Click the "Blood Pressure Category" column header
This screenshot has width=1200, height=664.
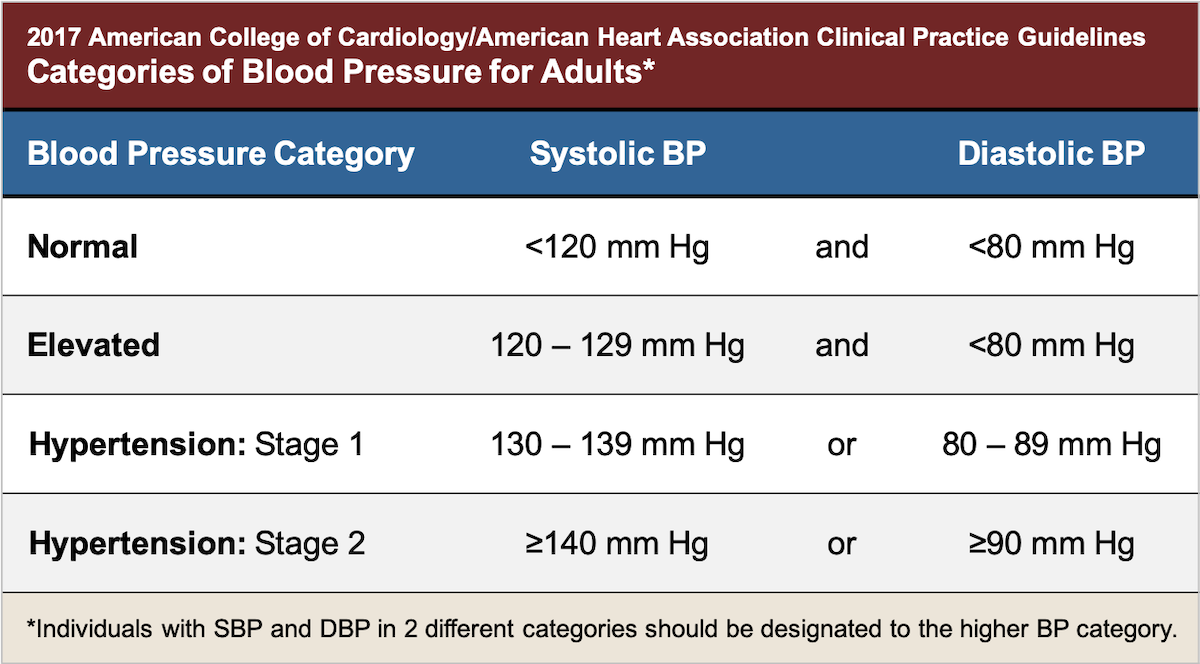pyautogui.click(x=221, y=154)
